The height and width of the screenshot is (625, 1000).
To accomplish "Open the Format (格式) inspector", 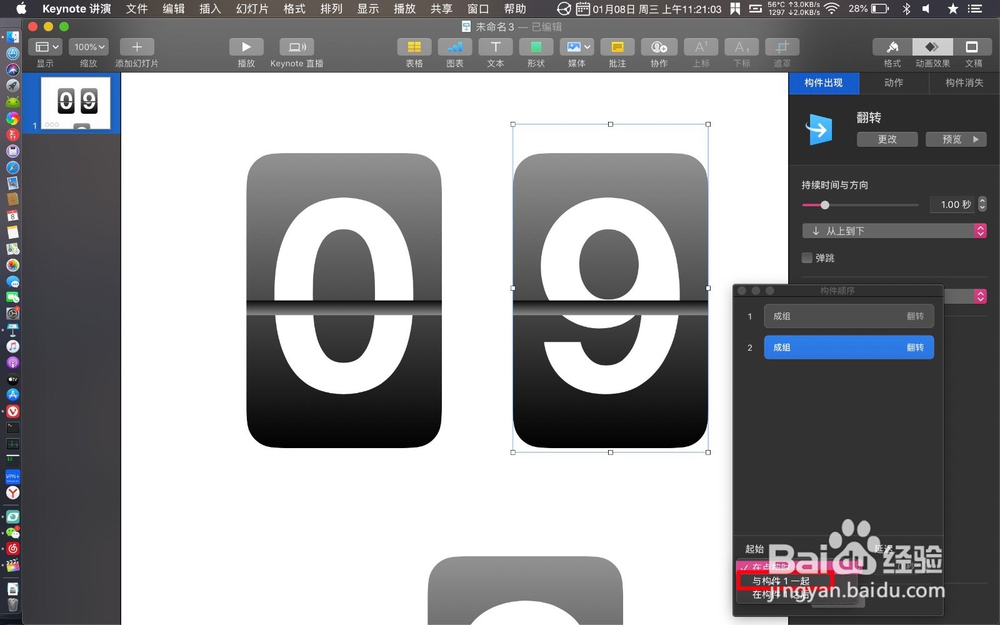I will (892, 47).
